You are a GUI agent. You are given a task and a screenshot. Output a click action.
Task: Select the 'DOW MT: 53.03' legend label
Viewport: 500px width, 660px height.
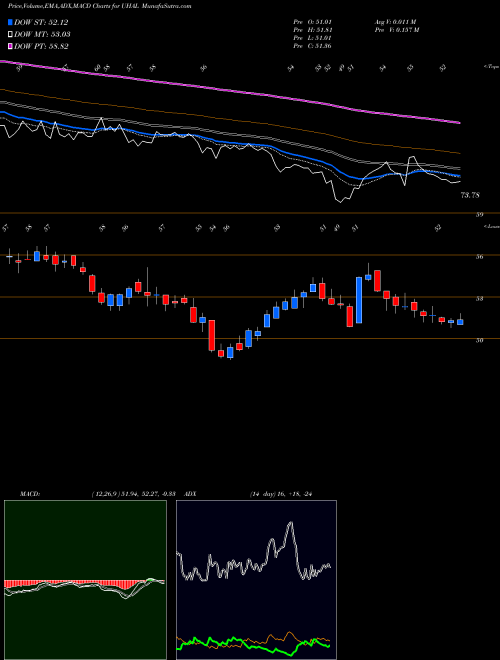[x=42, y=35]
